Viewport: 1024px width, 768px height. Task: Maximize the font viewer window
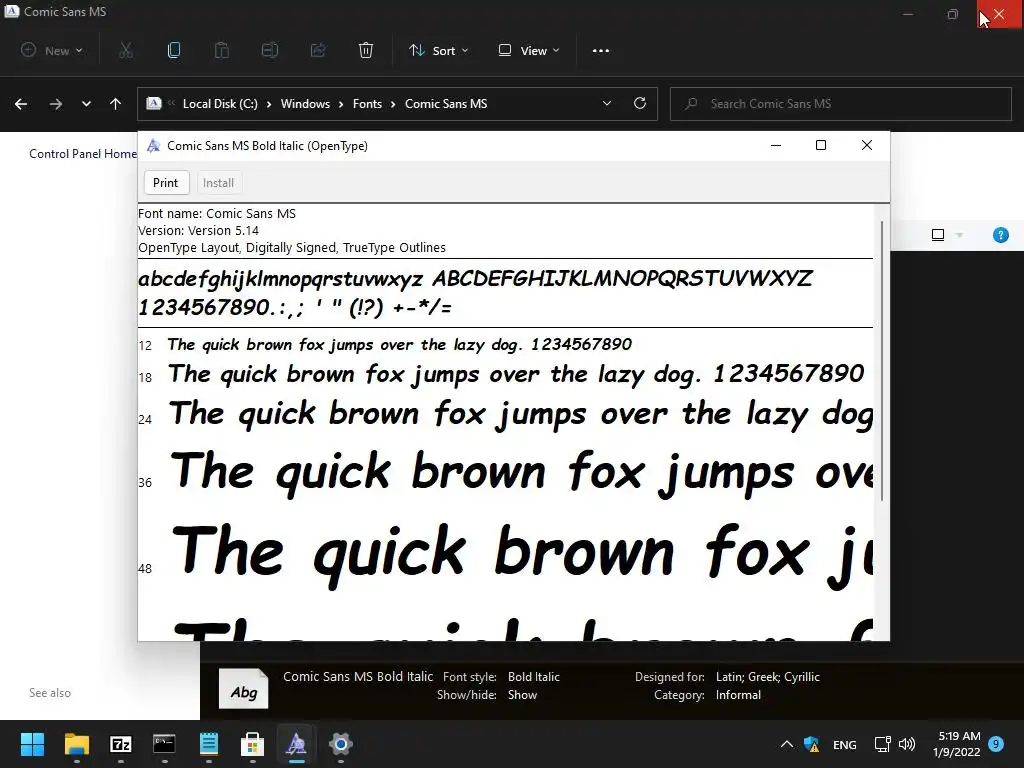tap(821, 145)
